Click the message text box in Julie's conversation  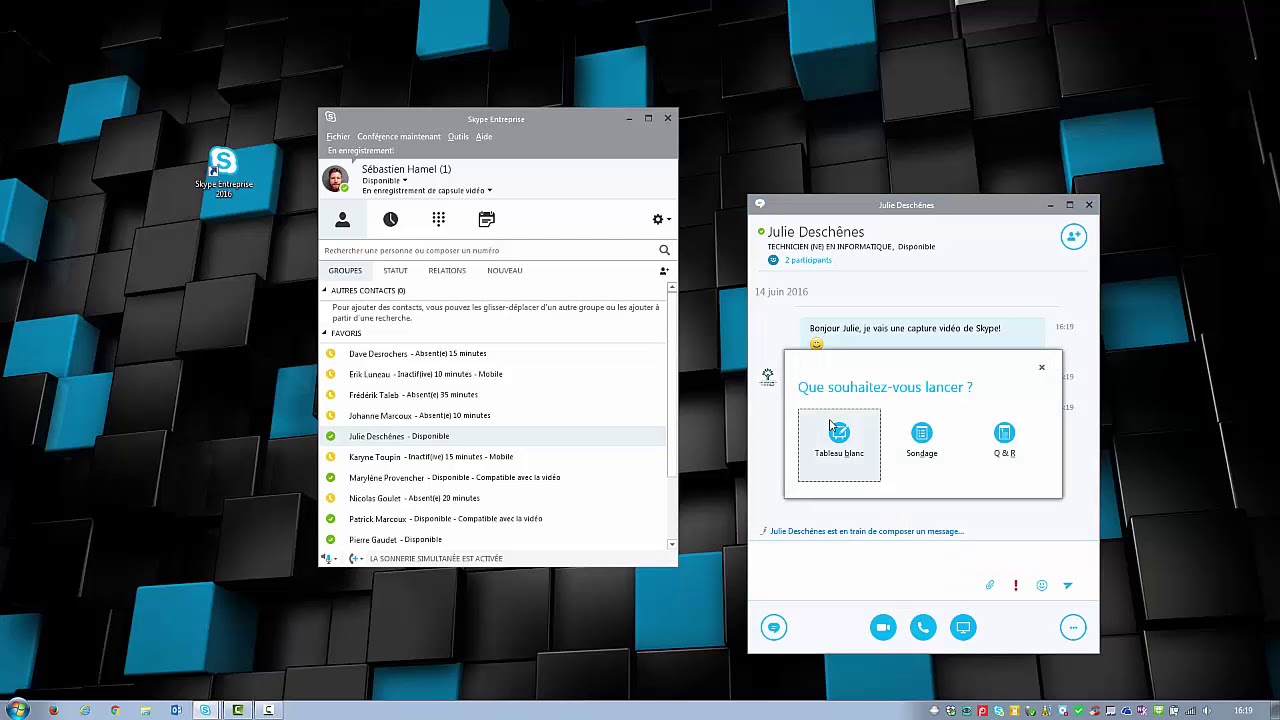[x=923, y=558]
